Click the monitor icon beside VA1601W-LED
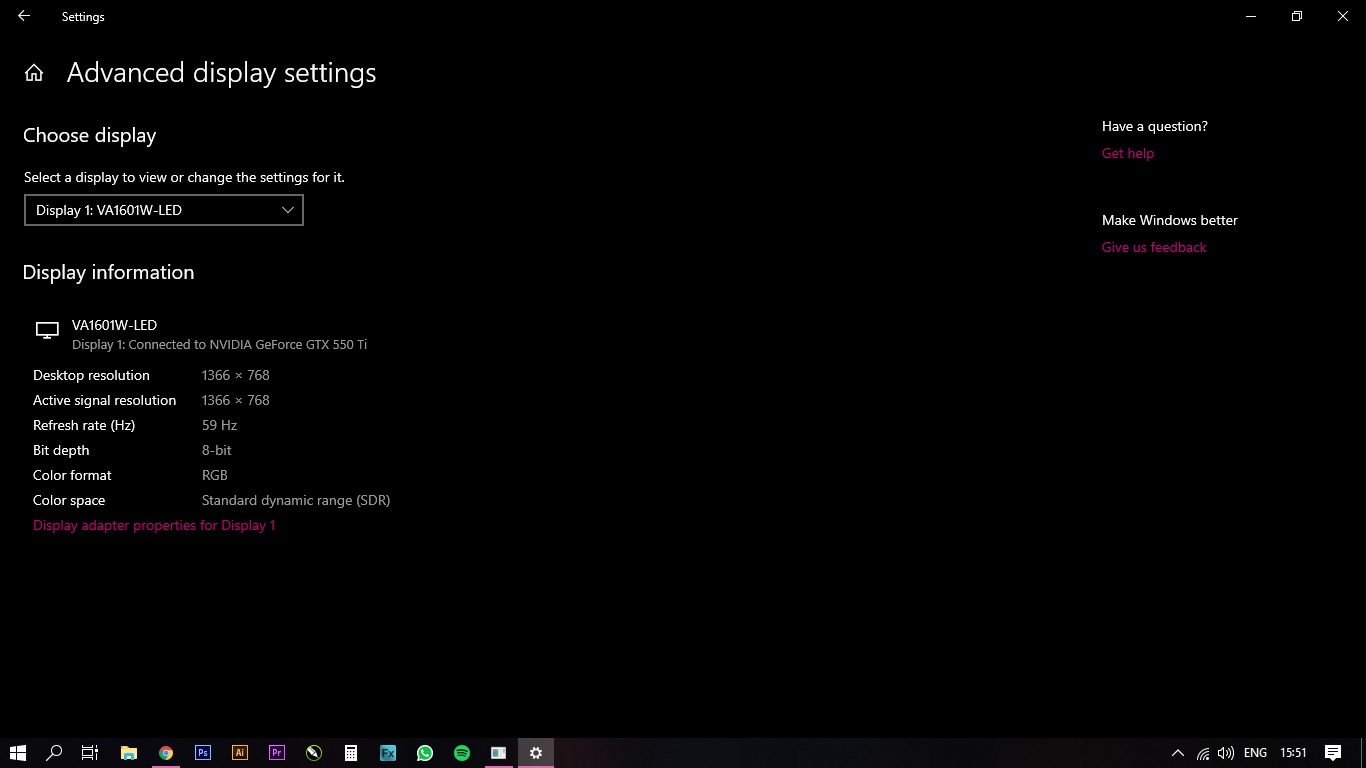 [x=46, y=330]
